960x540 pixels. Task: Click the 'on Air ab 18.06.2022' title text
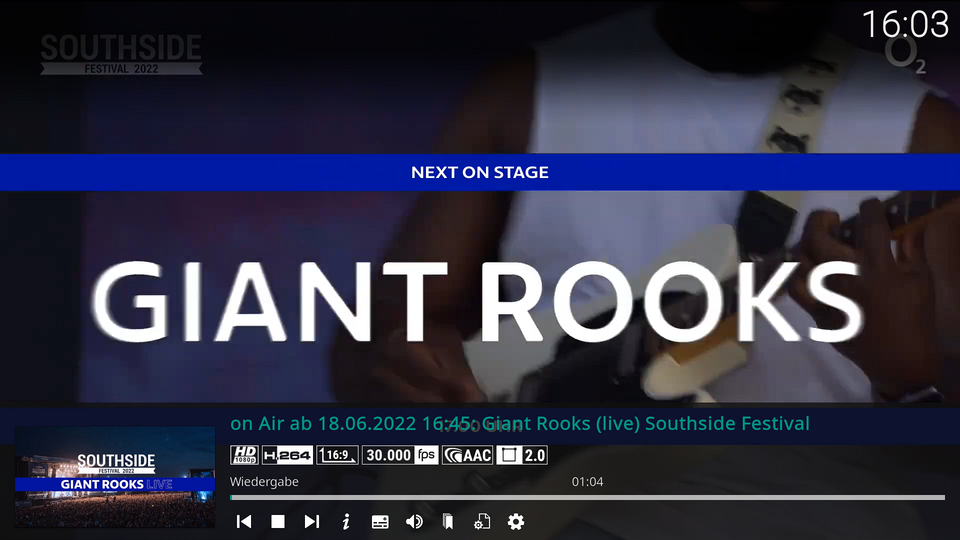point(520,424)
